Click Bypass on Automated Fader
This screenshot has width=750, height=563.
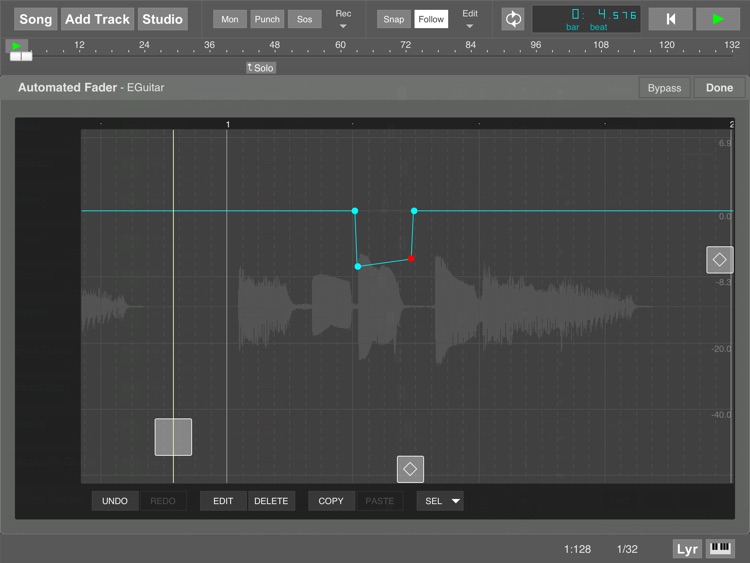point(664,88)
